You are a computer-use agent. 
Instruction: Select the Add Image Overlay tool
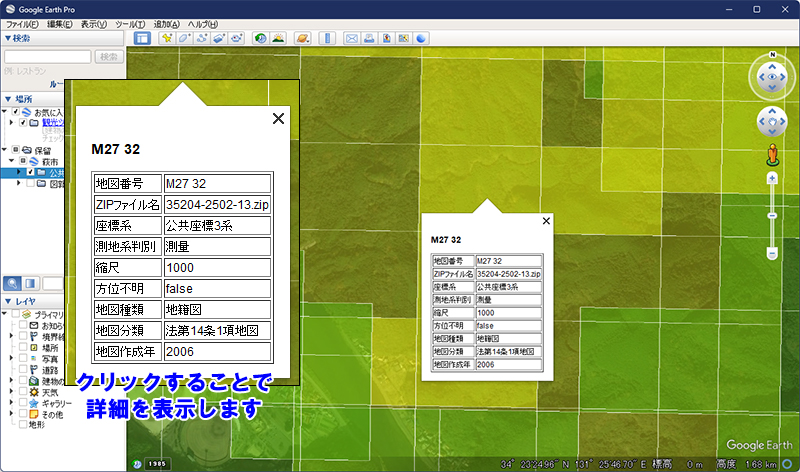[219, 38]
